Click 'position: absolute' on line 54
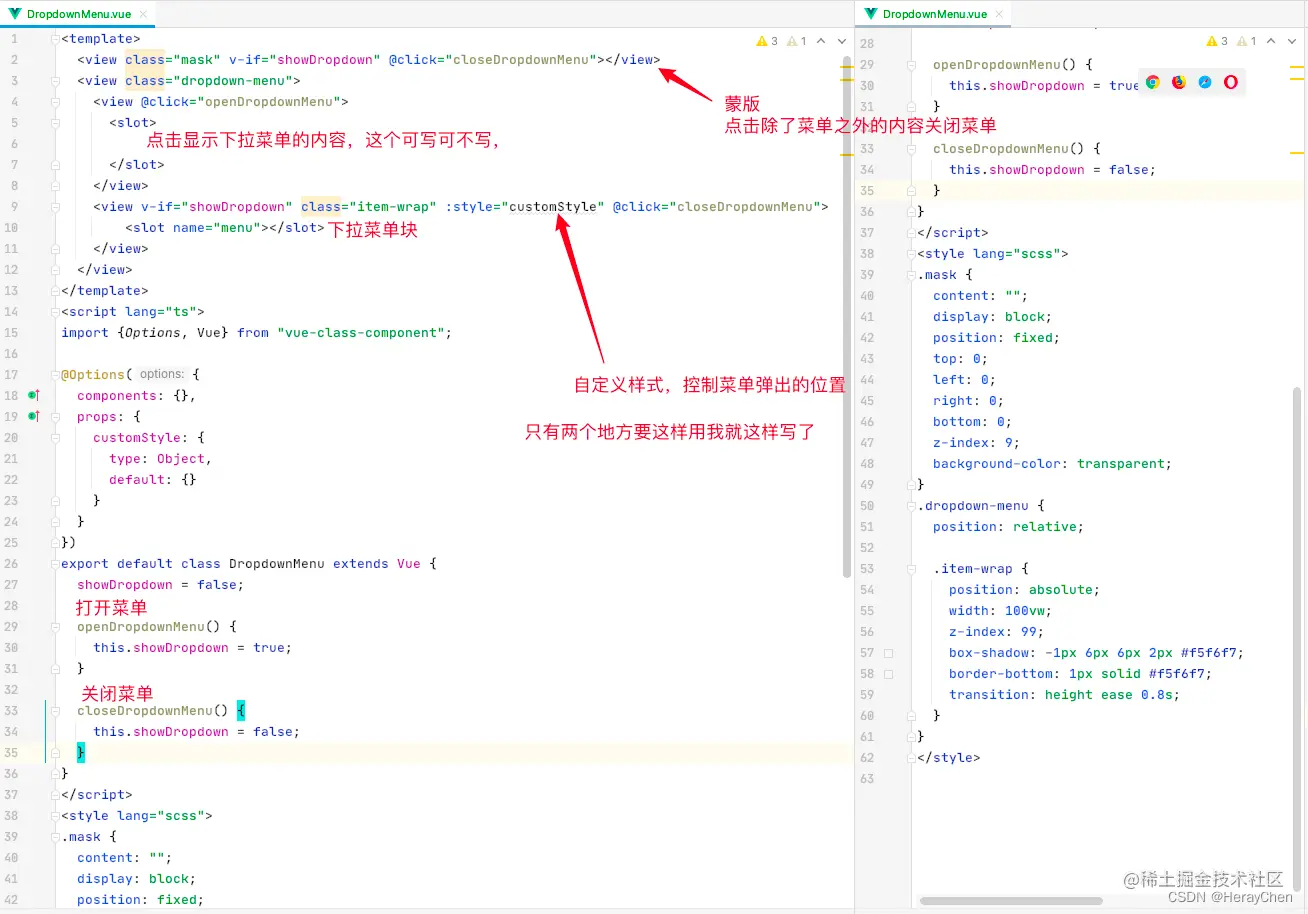 coord(1021,590)
